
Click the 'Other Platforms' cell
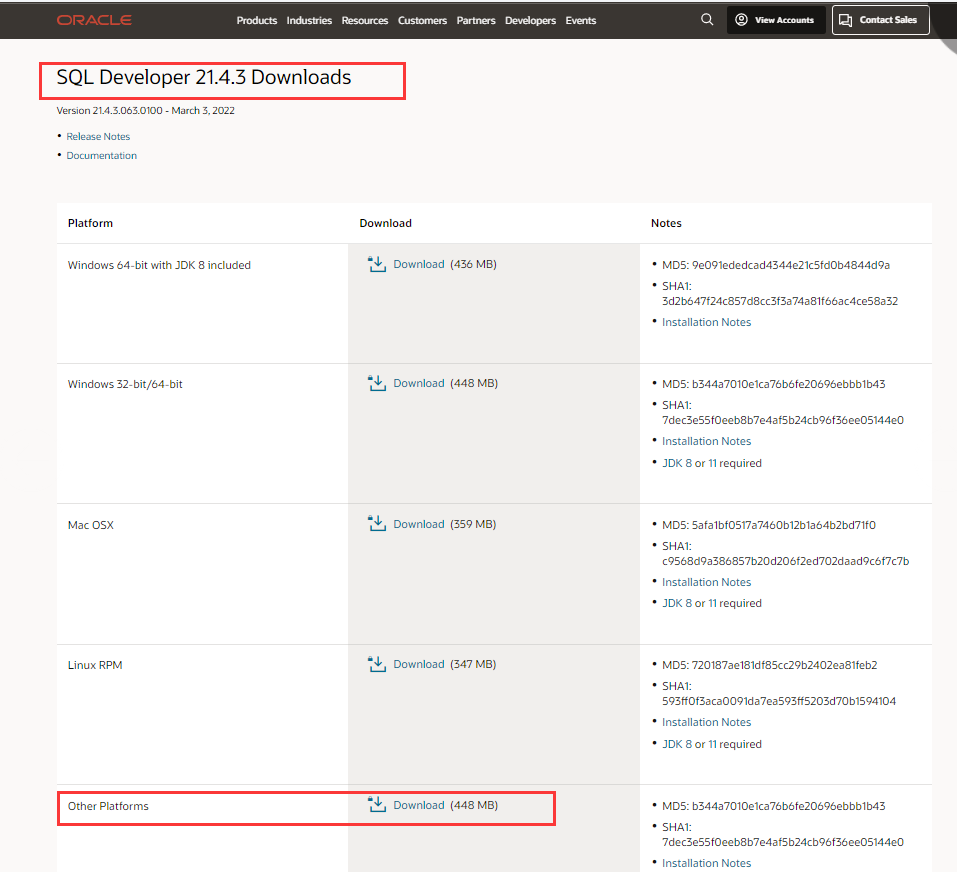tap(108, 806)
